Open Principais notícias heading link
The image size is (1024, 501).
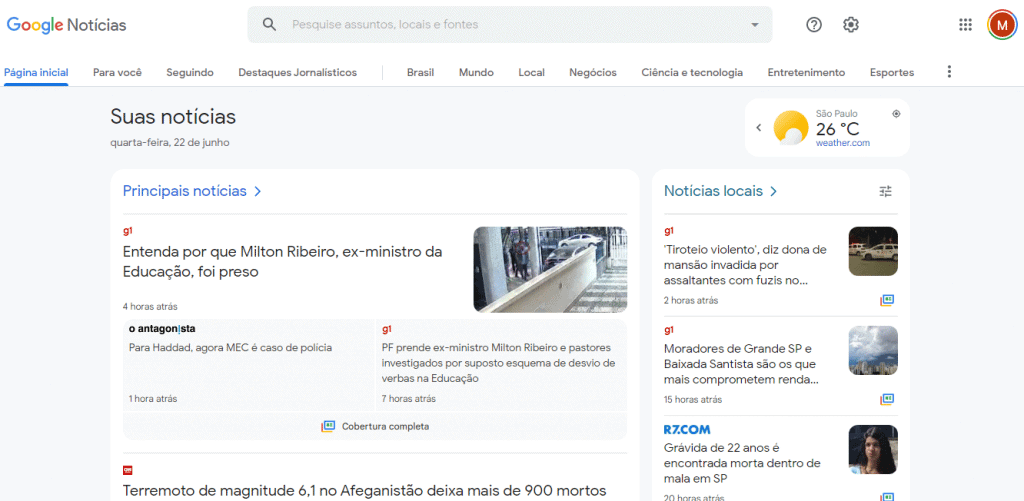pos(185,191)
